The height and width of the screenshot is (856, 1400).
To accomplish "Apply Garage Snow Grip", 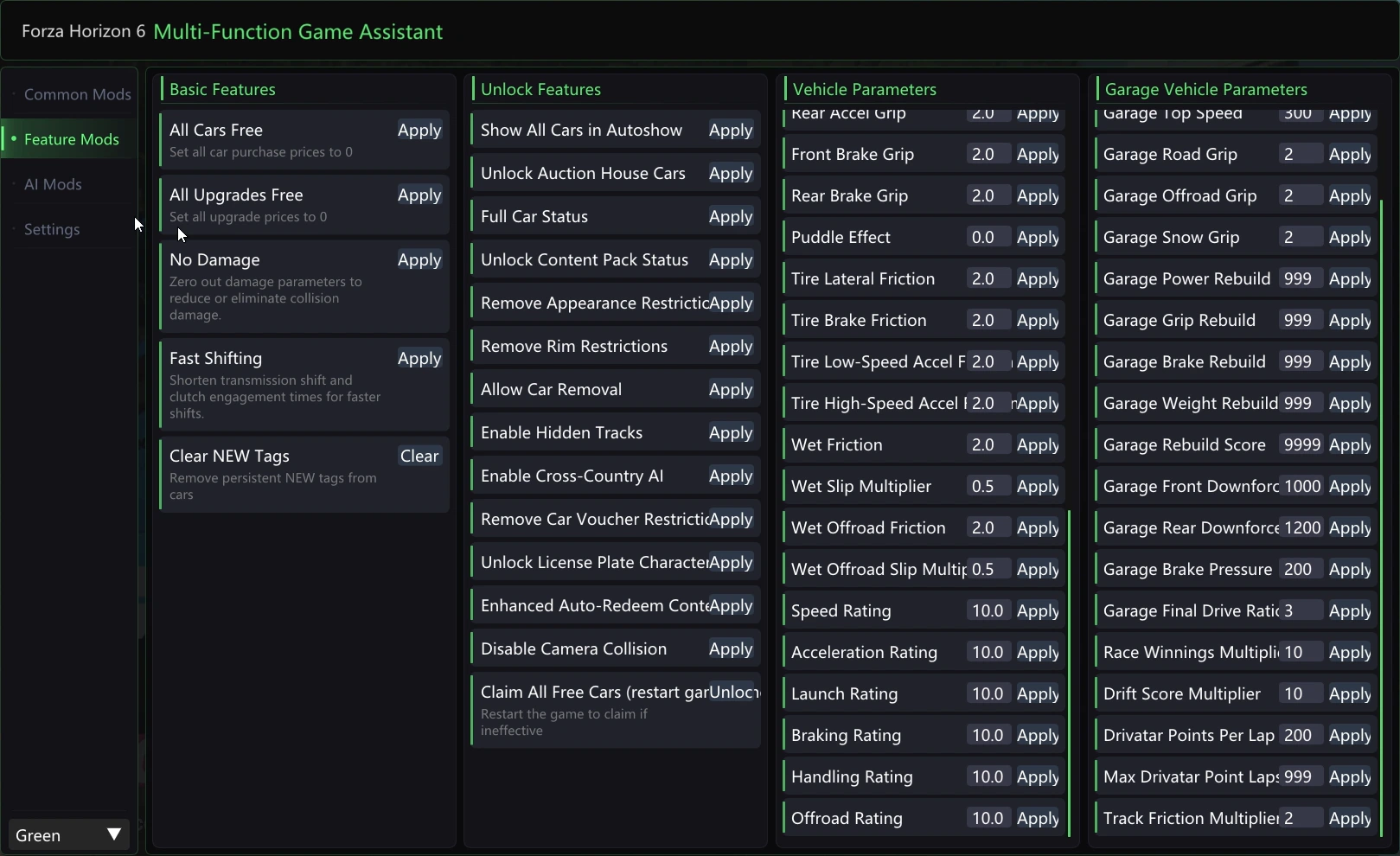I will pos(1350,237).
